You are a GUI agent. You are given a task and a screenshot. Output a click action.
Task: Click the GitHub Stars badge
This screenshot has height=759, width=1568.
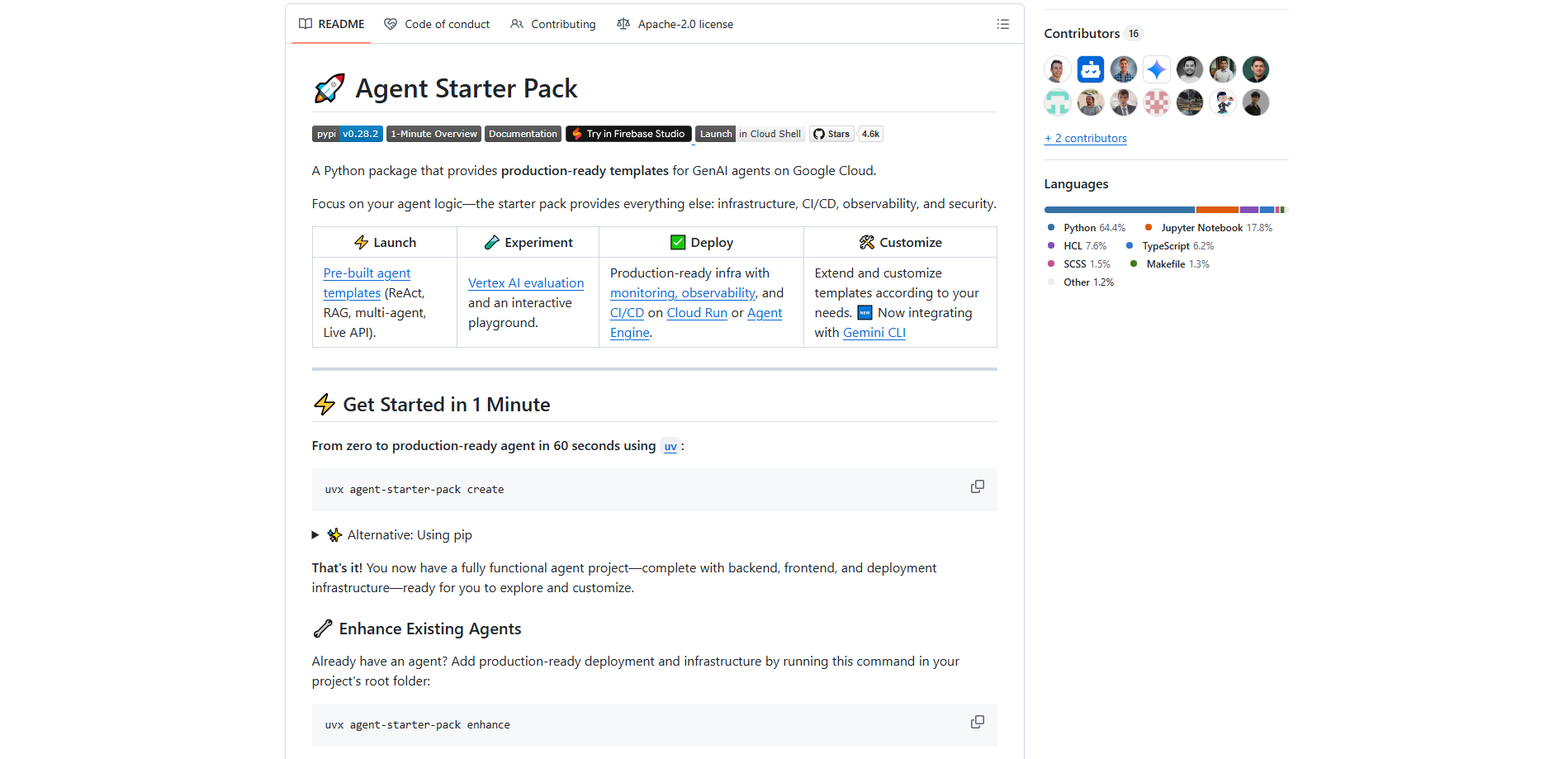(846, 134)
